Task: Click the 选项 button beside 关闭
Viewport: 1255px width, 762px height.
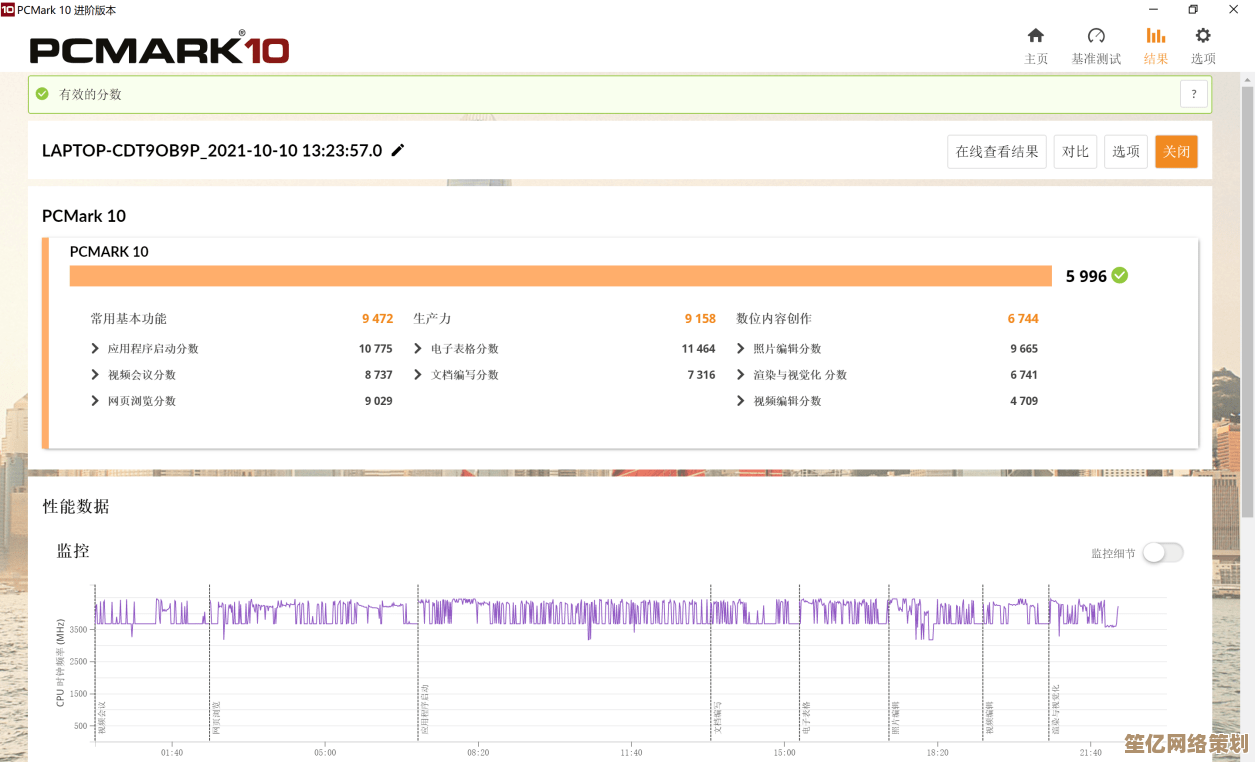Action: [1126, 151]
